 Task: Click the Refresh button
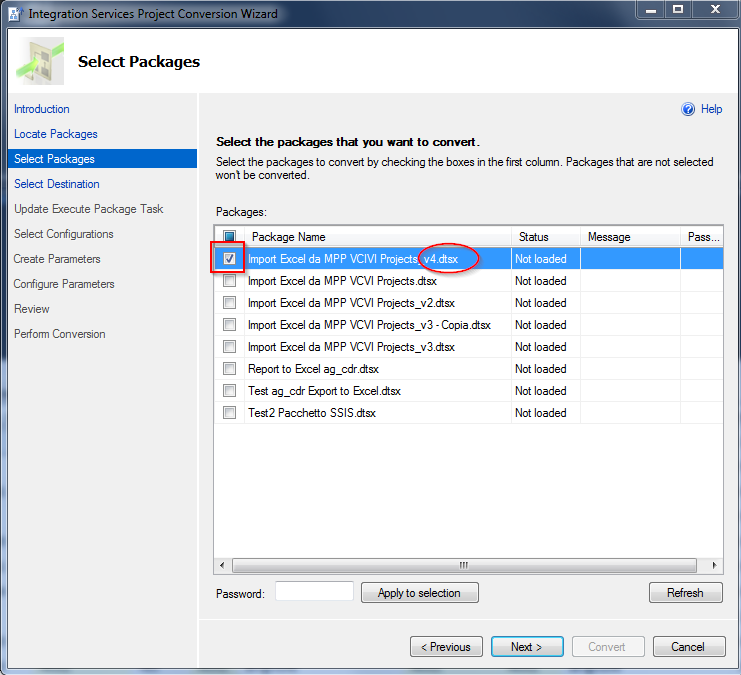pyautogui.click(x=686, y=593)
